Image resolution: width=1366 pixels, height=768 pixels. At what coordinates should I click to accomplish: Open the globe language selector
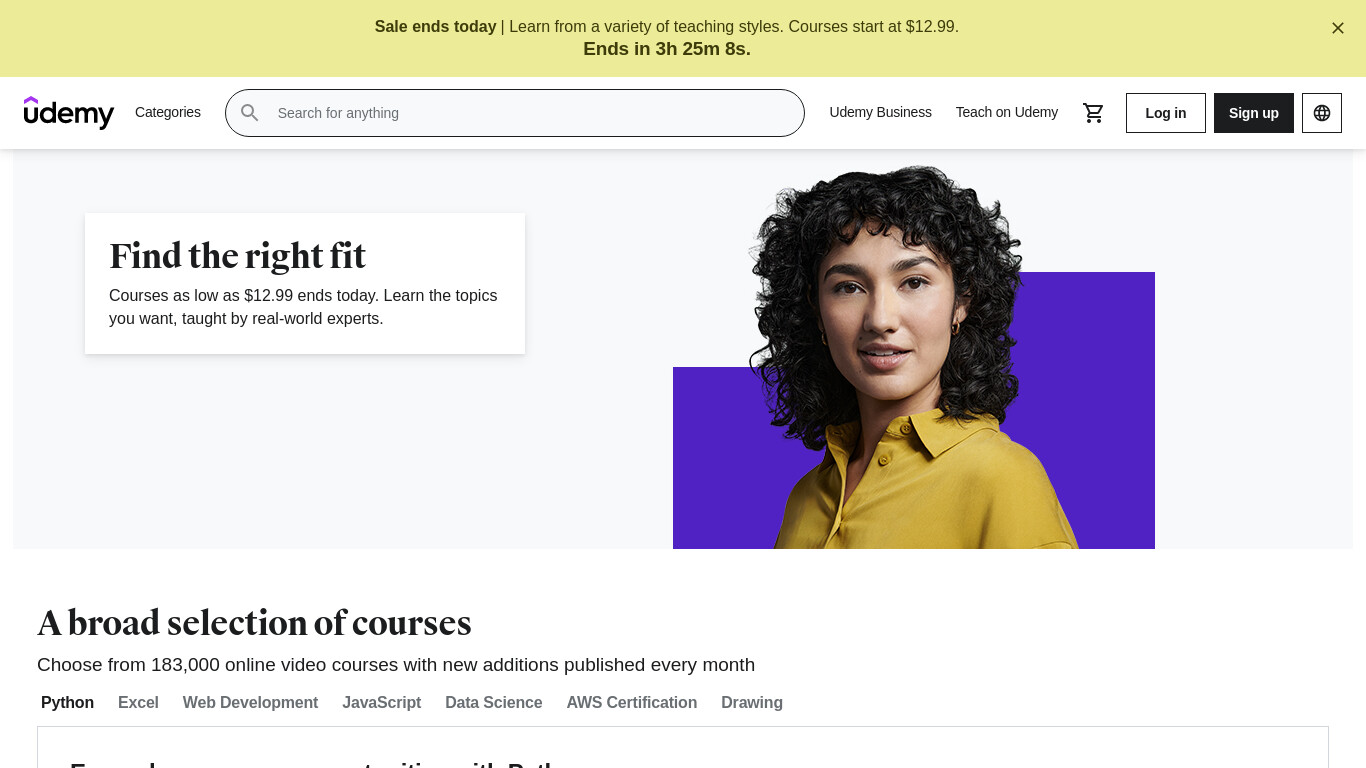pos(1322,113)
